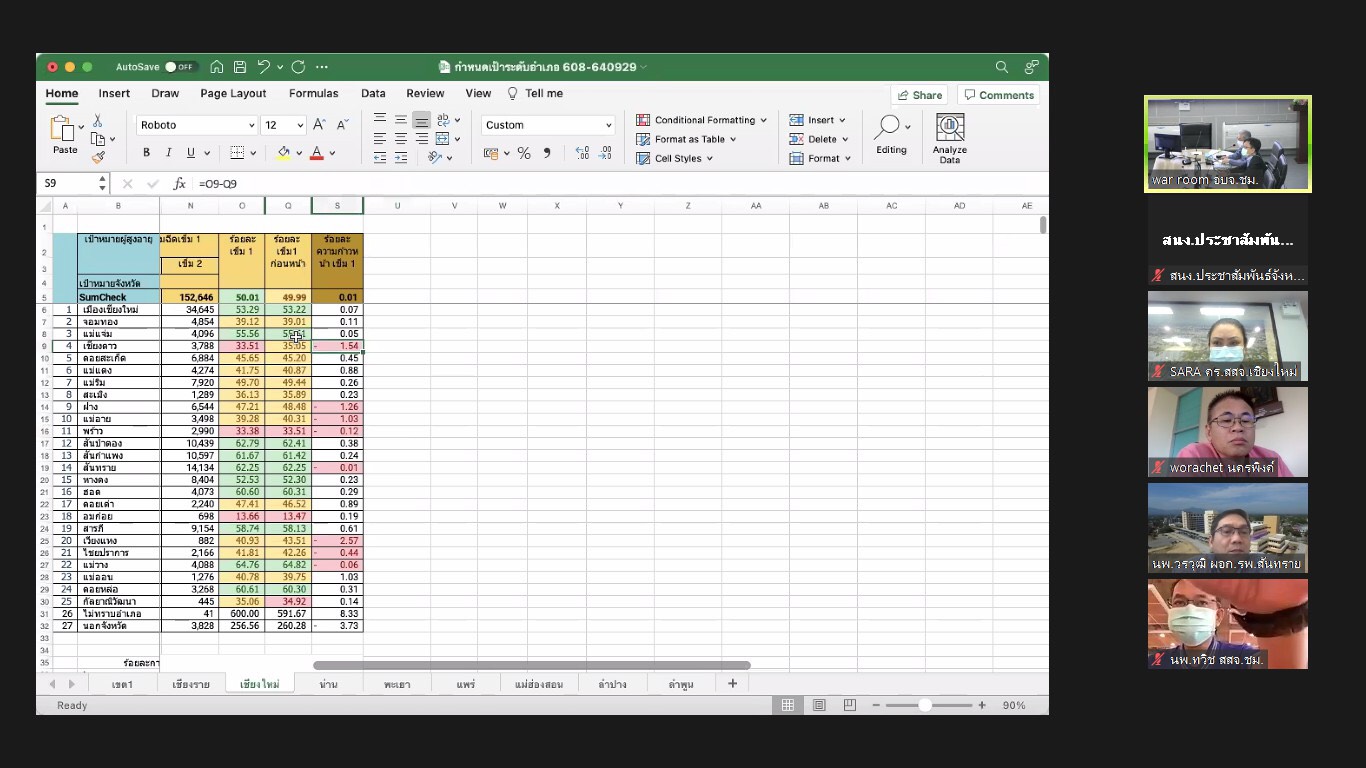The width and height of the screenshot is (1366, 768).
Task: Decrease decimal places
Action: click(x=605, y=153)
